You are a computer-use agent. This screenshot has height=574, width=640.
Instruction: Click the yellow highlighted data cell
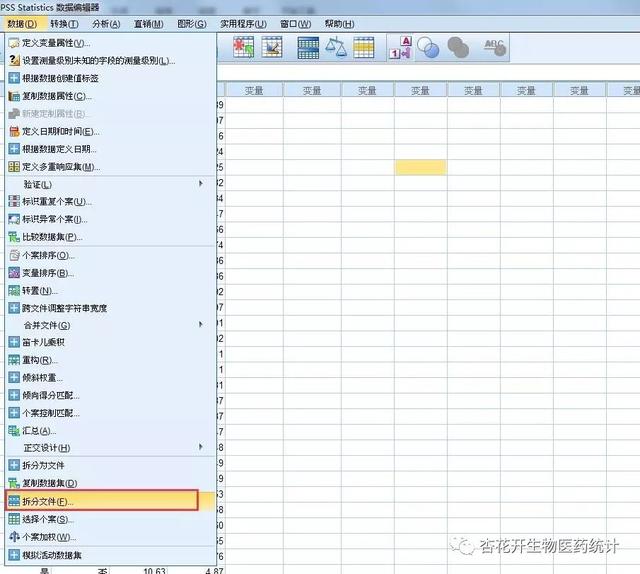point(421,167)
